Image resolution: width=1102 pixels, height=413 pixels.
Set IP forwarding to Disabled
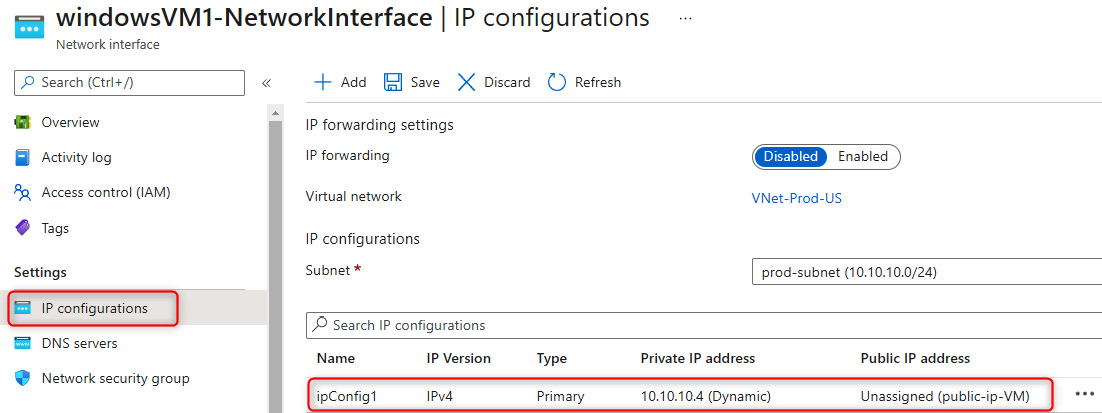(791, 157)
